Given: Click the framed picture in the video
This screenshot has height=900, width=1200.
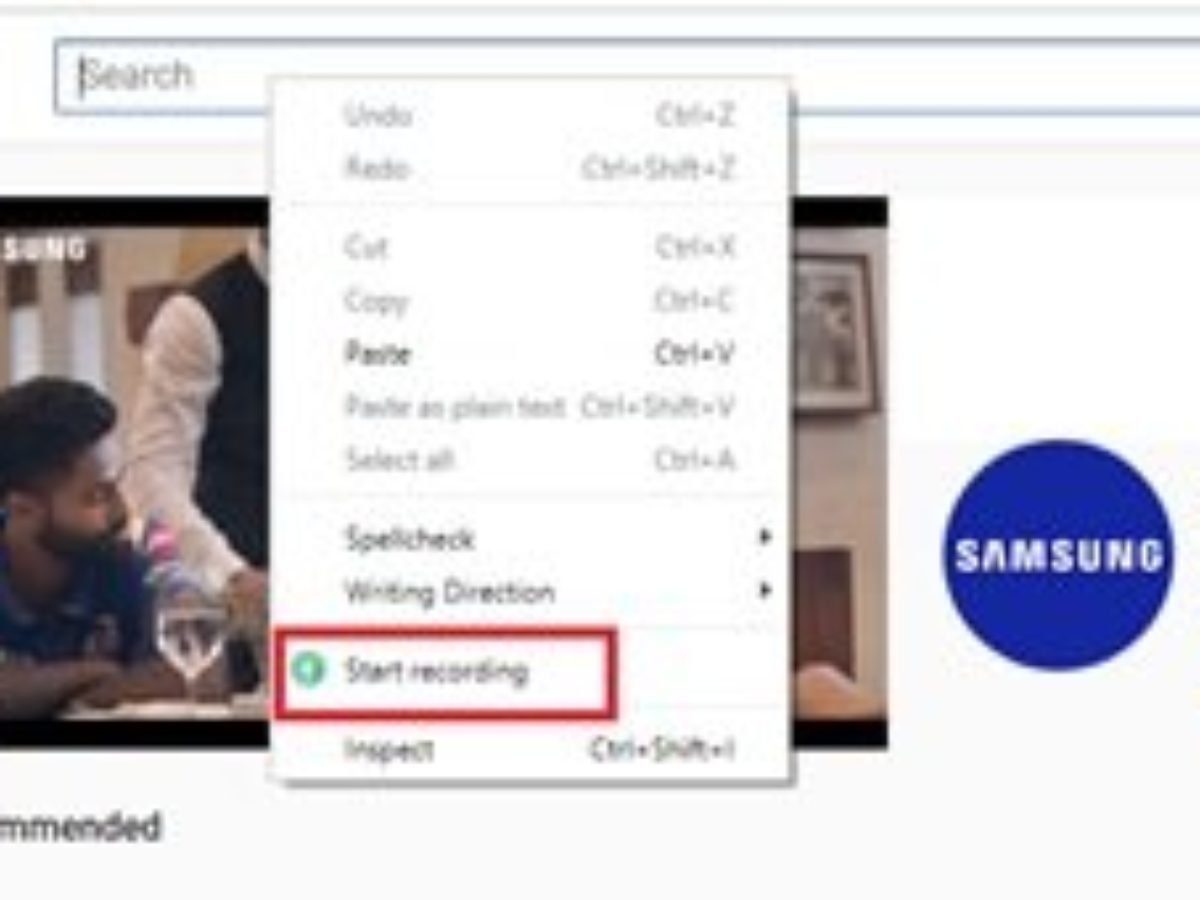Looking at the screenshot, I should coord(833,333).
